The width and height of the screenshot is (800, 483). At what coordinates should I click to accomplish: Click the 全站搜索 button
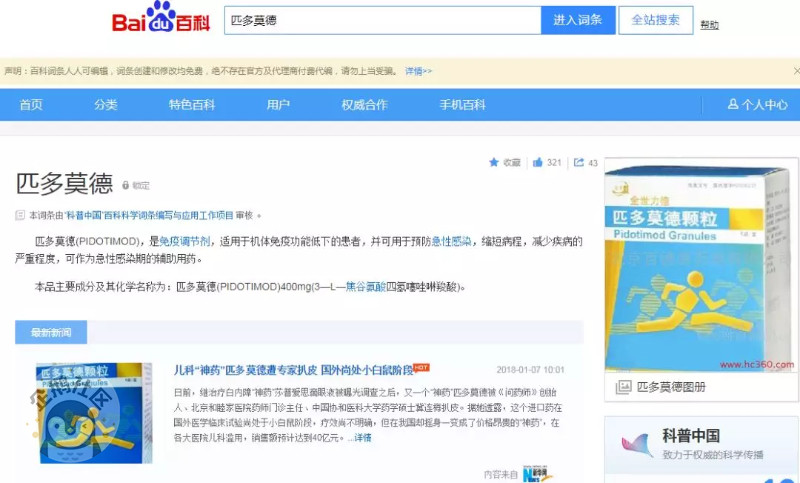pos(656,20)
